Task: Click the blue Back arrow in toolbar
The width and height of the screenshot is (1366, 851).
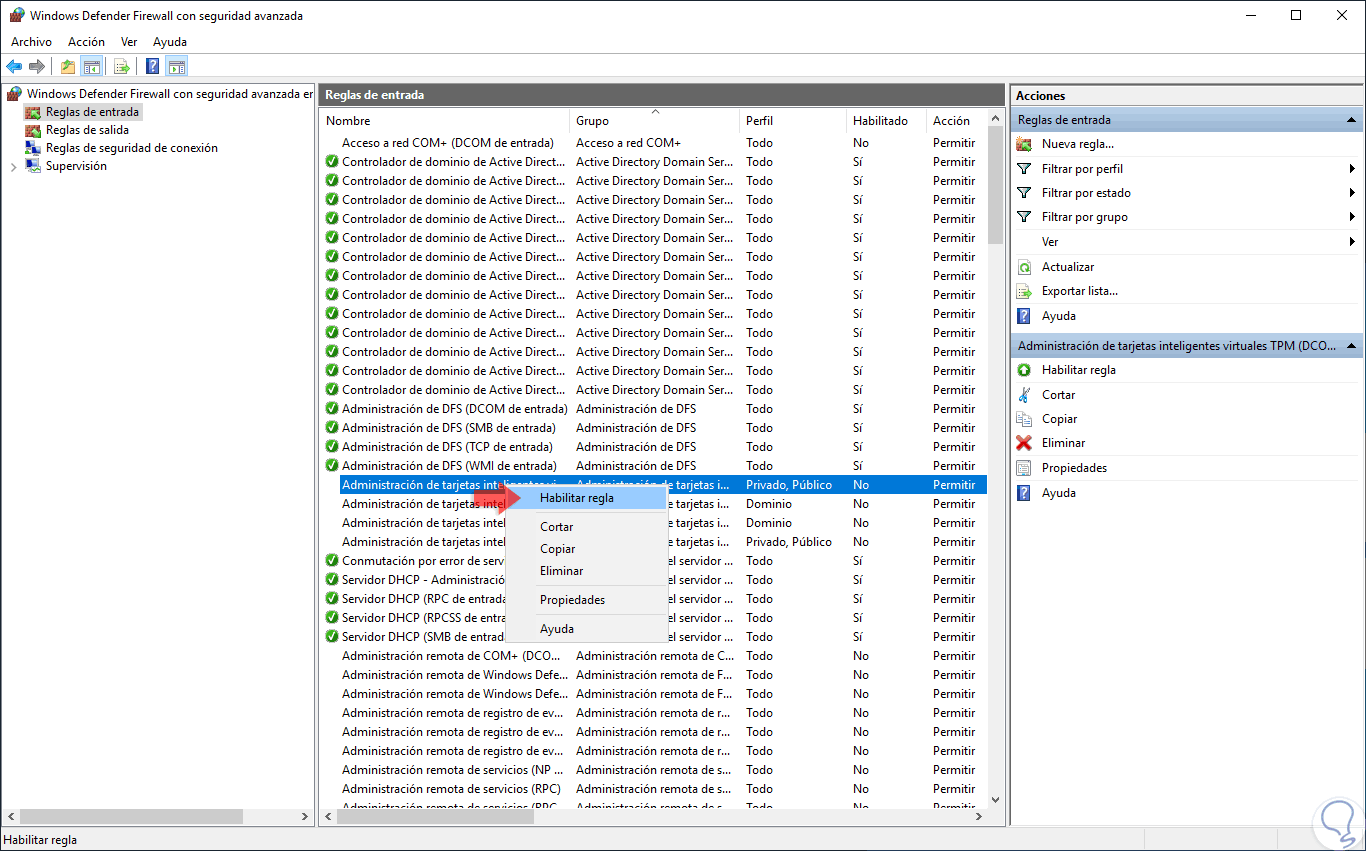Action: (14, 67)
